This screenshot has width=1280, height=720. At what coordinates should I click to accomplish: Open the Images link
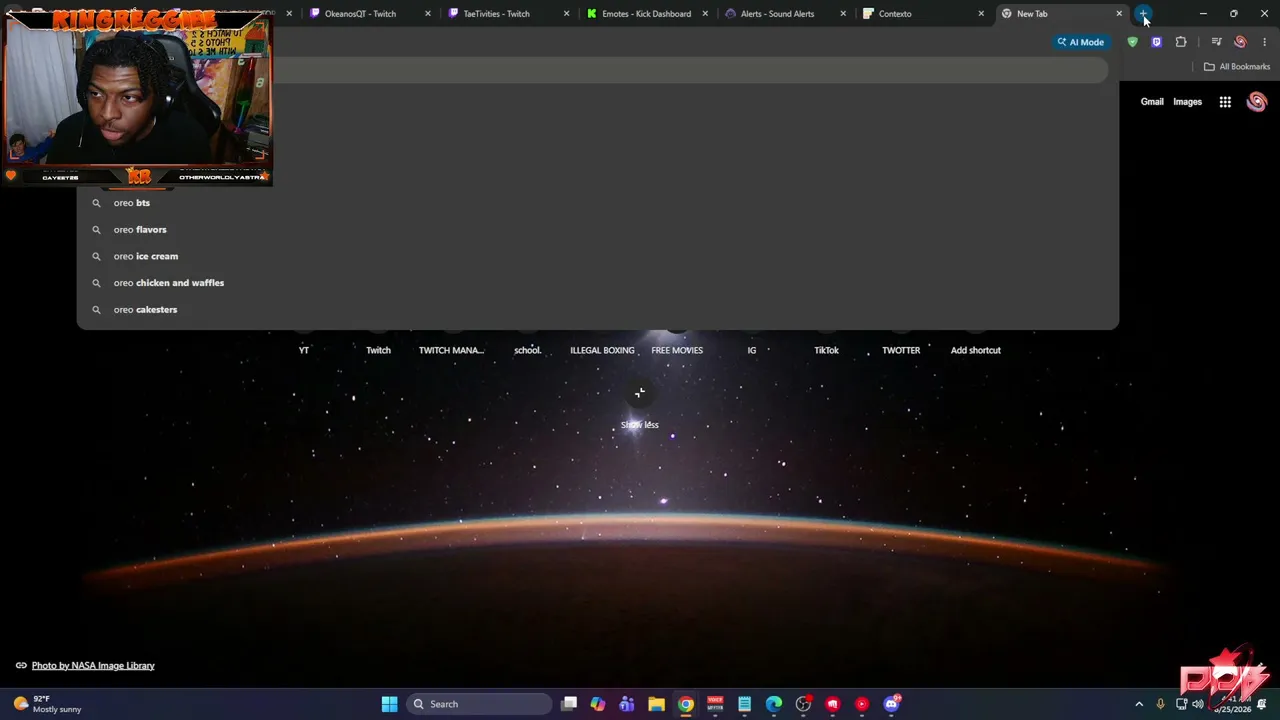point(1187,102)
